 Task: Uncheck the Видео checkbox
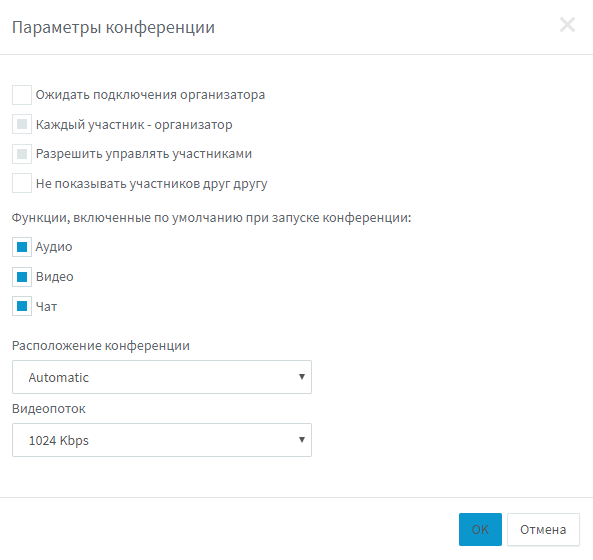coord(22,277)
